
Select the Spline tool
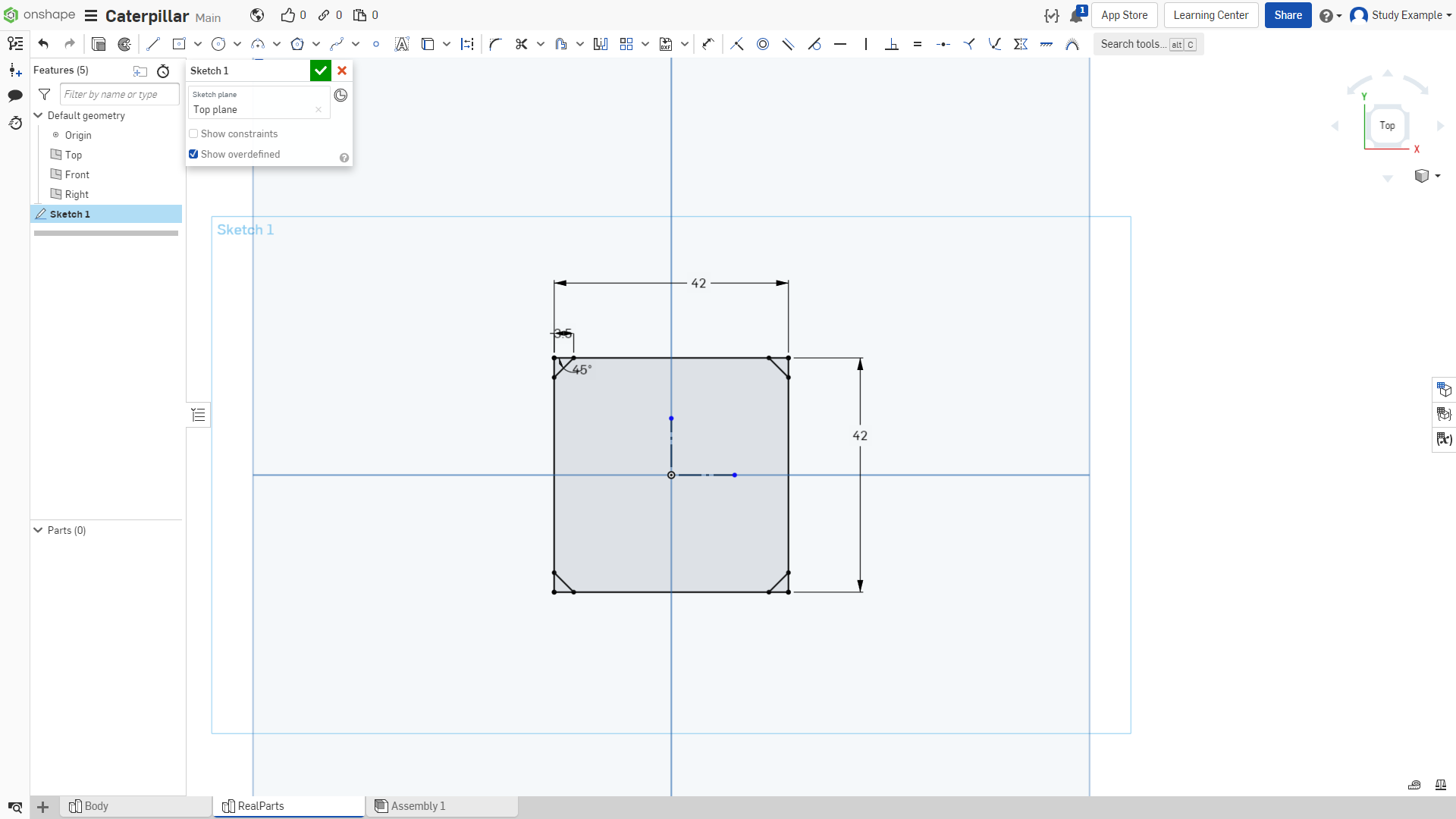[337, 44]
